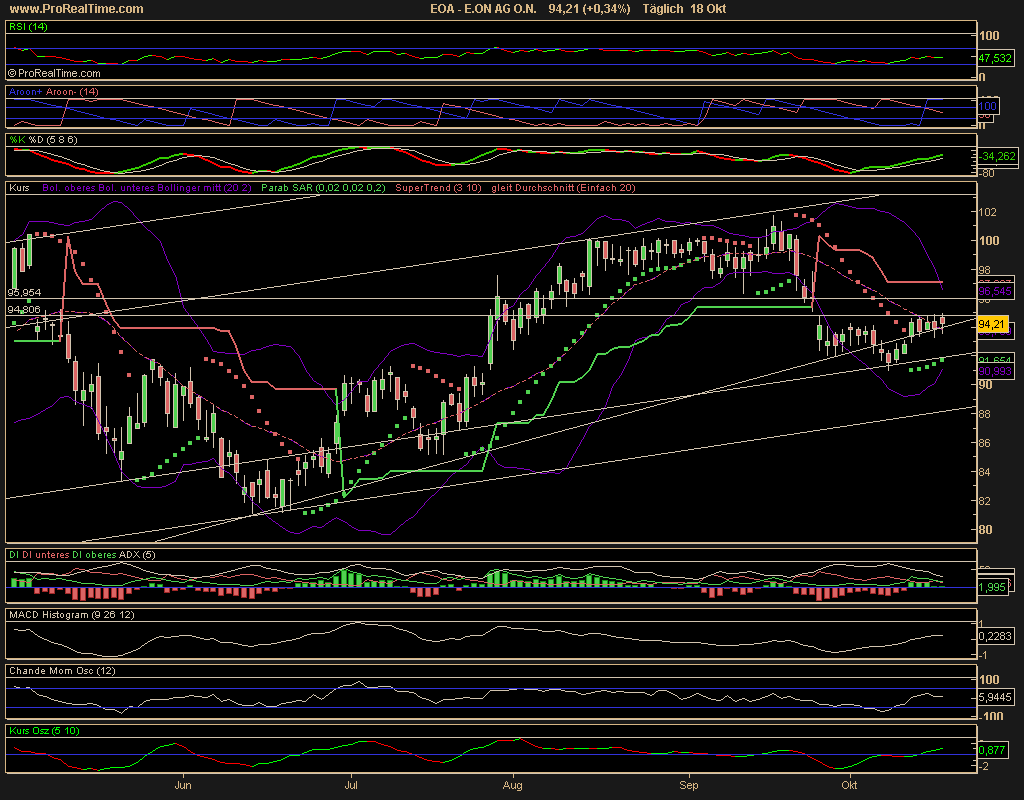
Task: Open the www.ProRealTime.com link in header
Action: [x=76, y=8]
